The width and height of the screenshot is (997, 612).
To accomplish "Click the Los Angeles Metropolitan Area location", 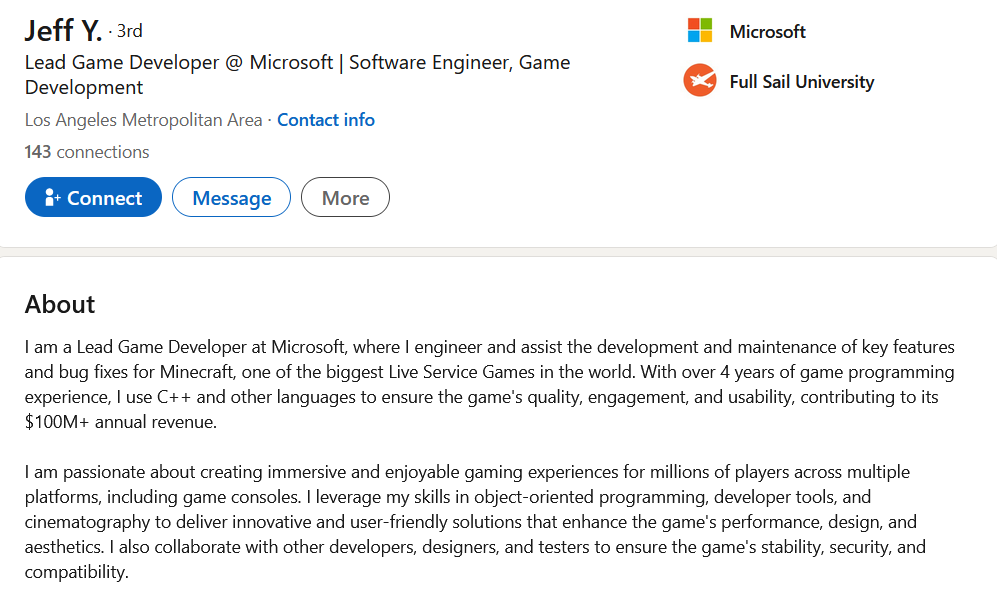I will [x=143, y=120].
